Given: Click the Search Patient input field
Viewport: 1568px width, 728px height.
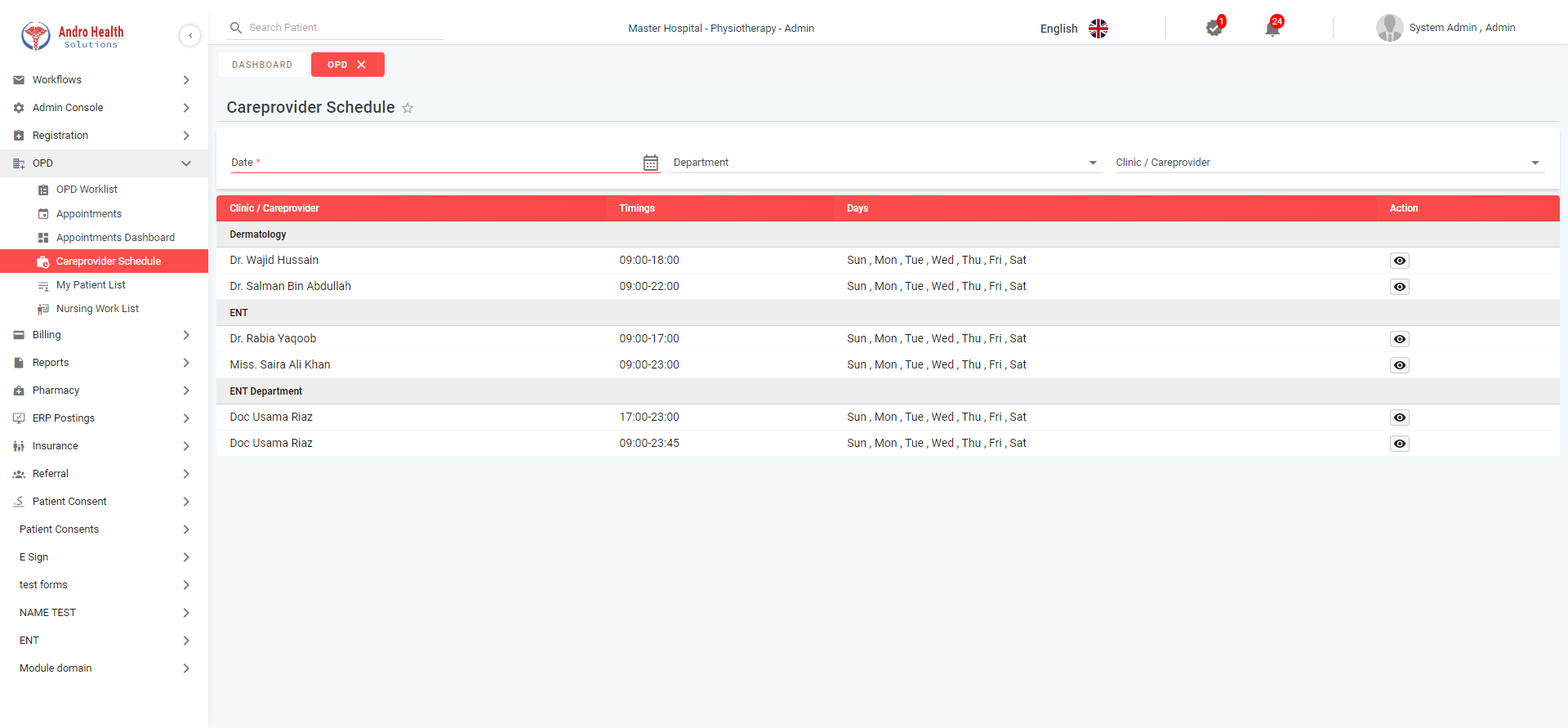Looking at the screenshot, I should pyautogui.click(x=343, y=28).
